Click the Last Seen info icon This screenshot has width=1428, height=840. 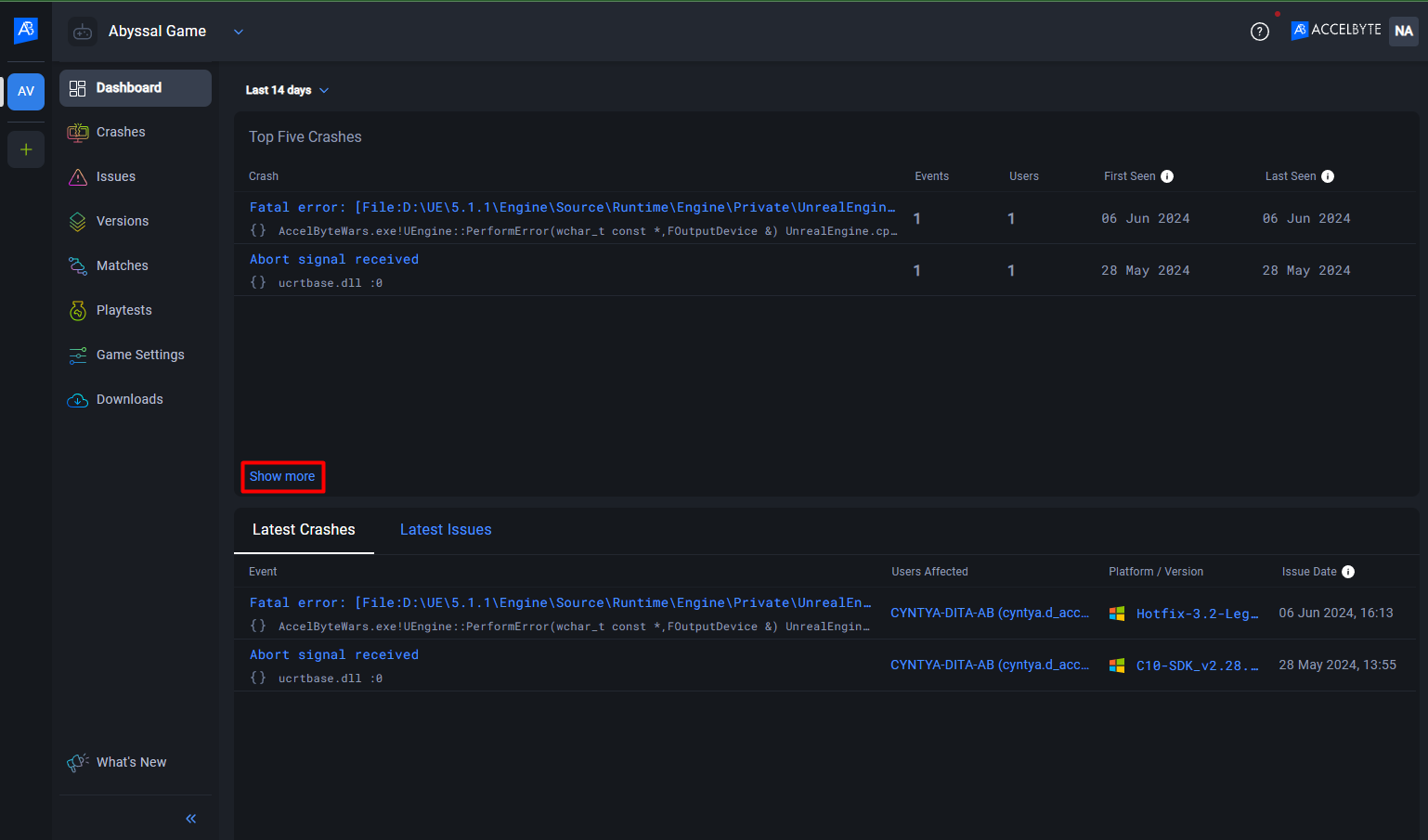pos(1328,176)
